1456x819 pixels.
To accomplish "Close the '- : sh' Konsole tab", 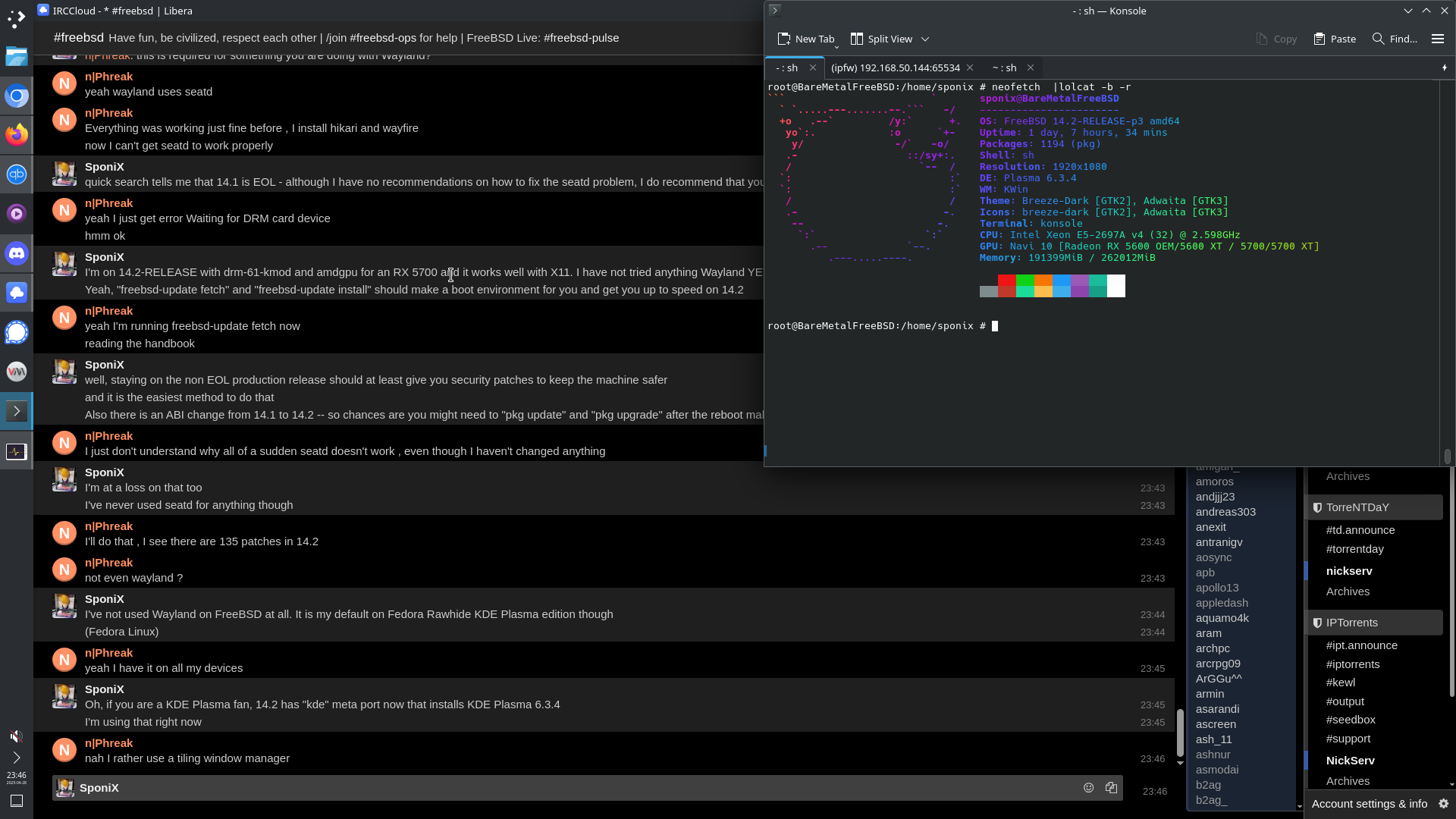I will [813, 67].
